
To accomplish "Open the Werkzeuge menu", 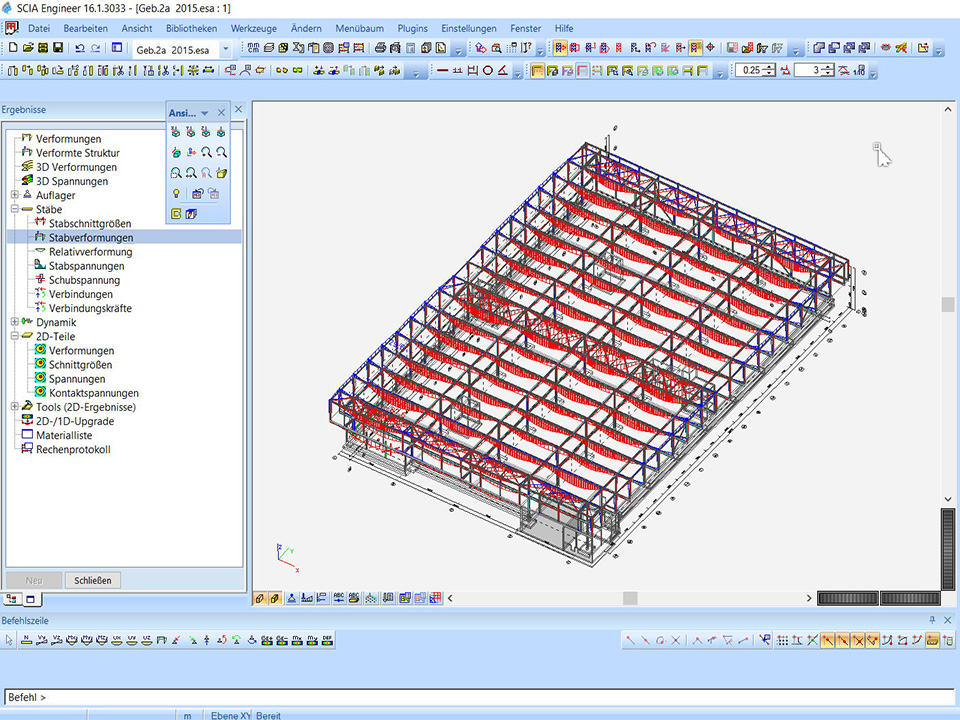I will click(253, 29).
